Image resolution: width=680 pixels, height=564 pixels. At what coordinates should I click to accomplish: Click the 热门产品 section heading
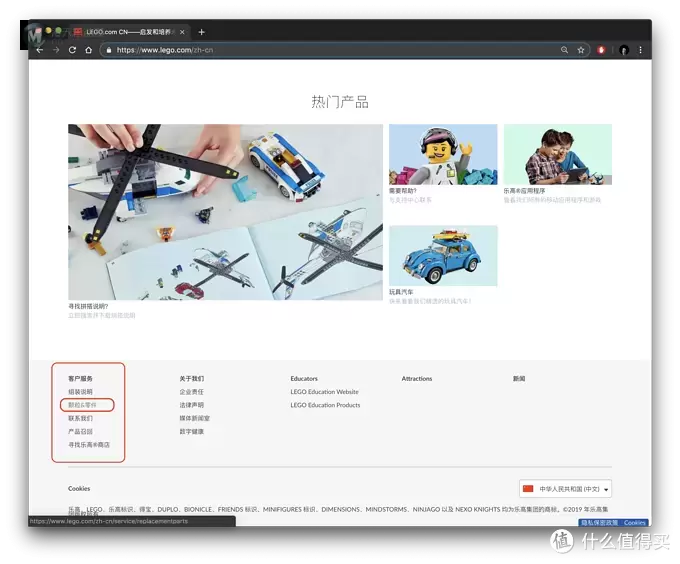pyautogui.click(x=340, y=102)
